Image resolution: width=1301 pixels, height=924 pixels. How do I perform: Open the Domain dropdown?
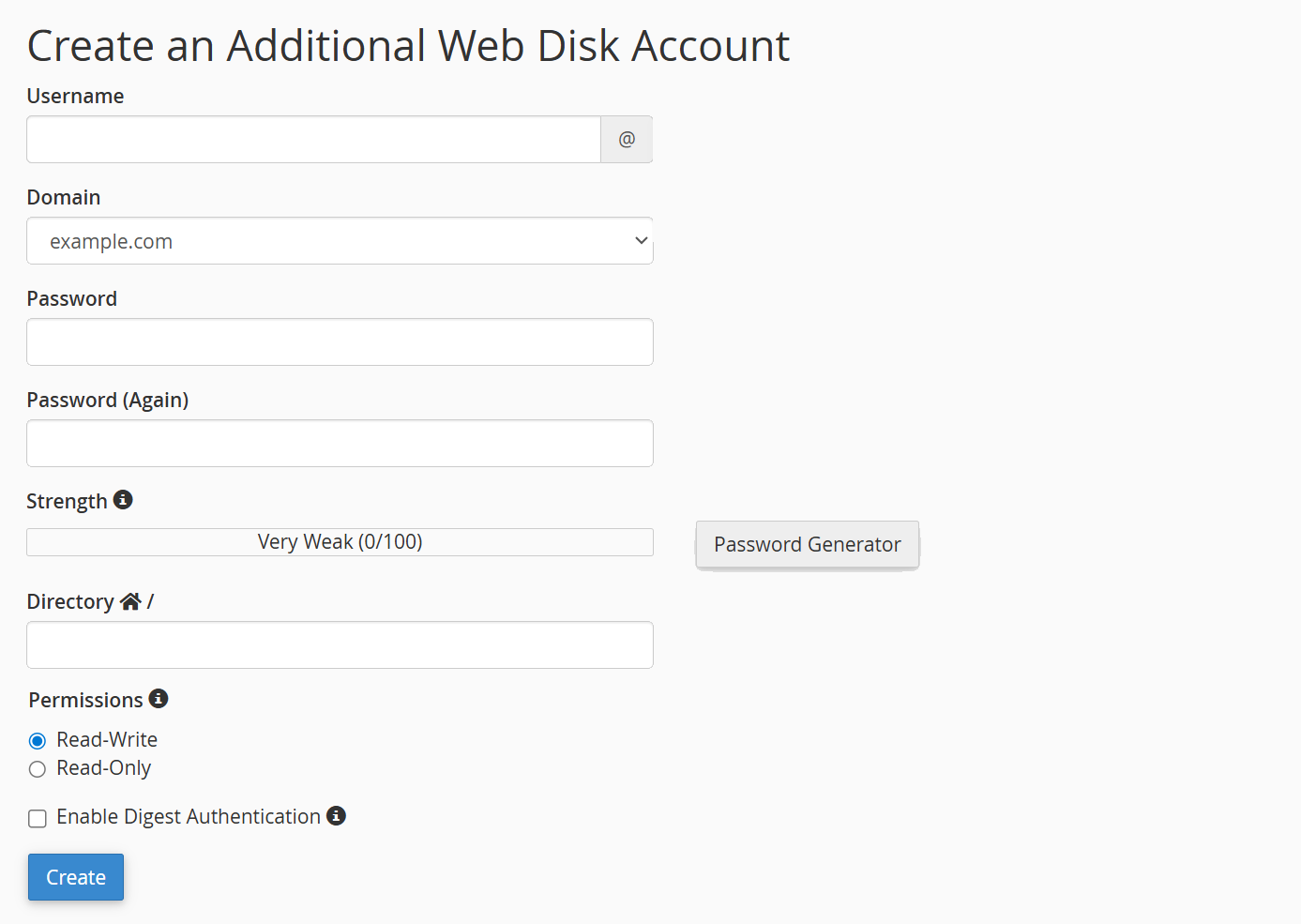pyautogui.click(x=340, y=241)
